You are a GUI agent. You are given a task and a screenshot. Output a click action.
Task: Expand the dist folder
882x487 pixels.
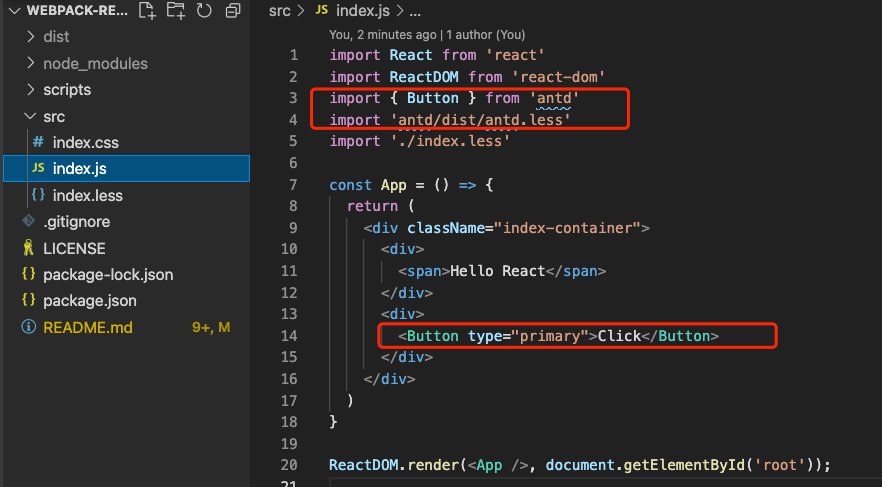[31, 37]
